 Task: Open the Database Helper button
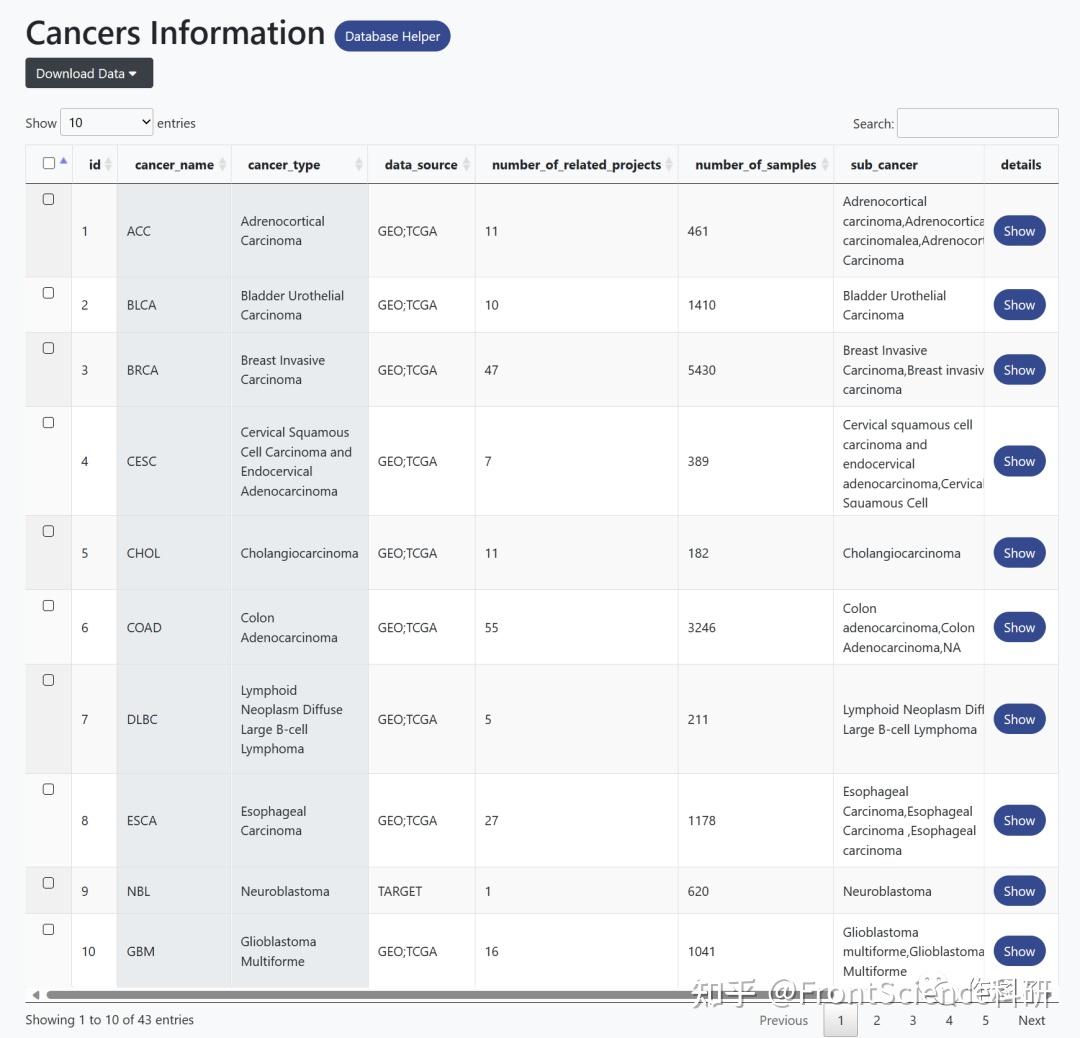point(392,36)
